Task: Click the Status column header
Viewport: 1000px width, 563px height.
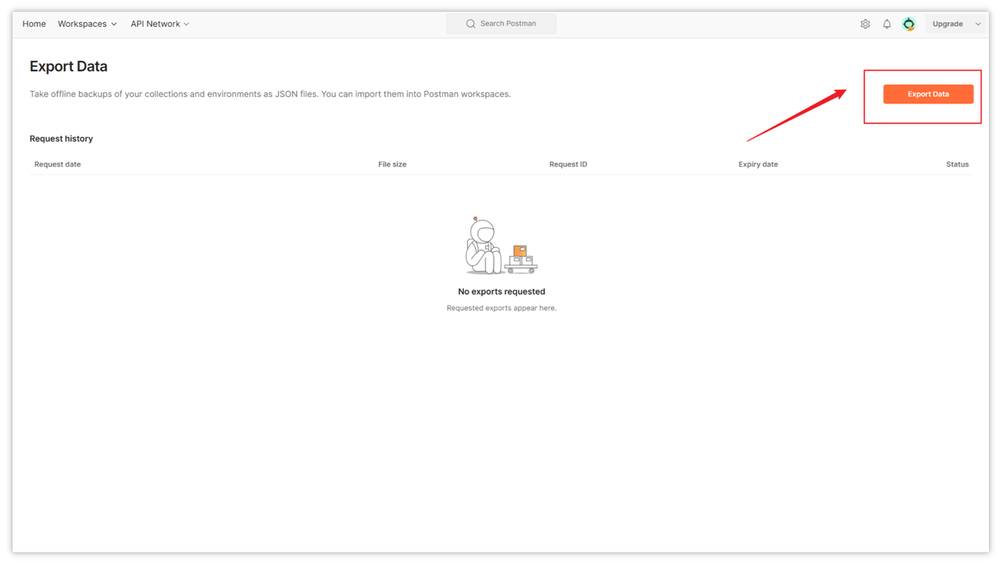Action: (957, 164)
